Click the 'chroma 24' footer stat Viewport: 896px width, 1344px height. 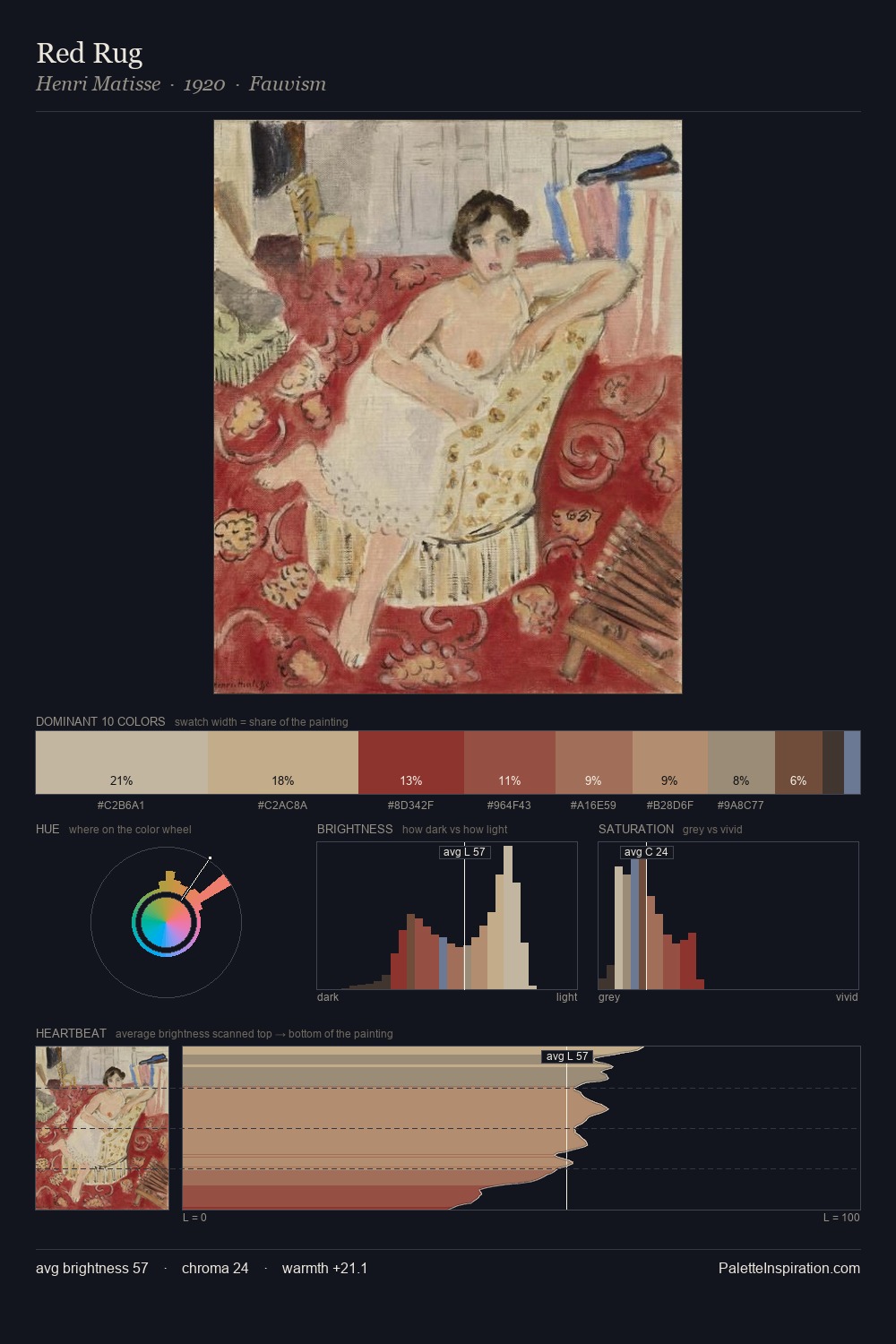(215, 1268)
